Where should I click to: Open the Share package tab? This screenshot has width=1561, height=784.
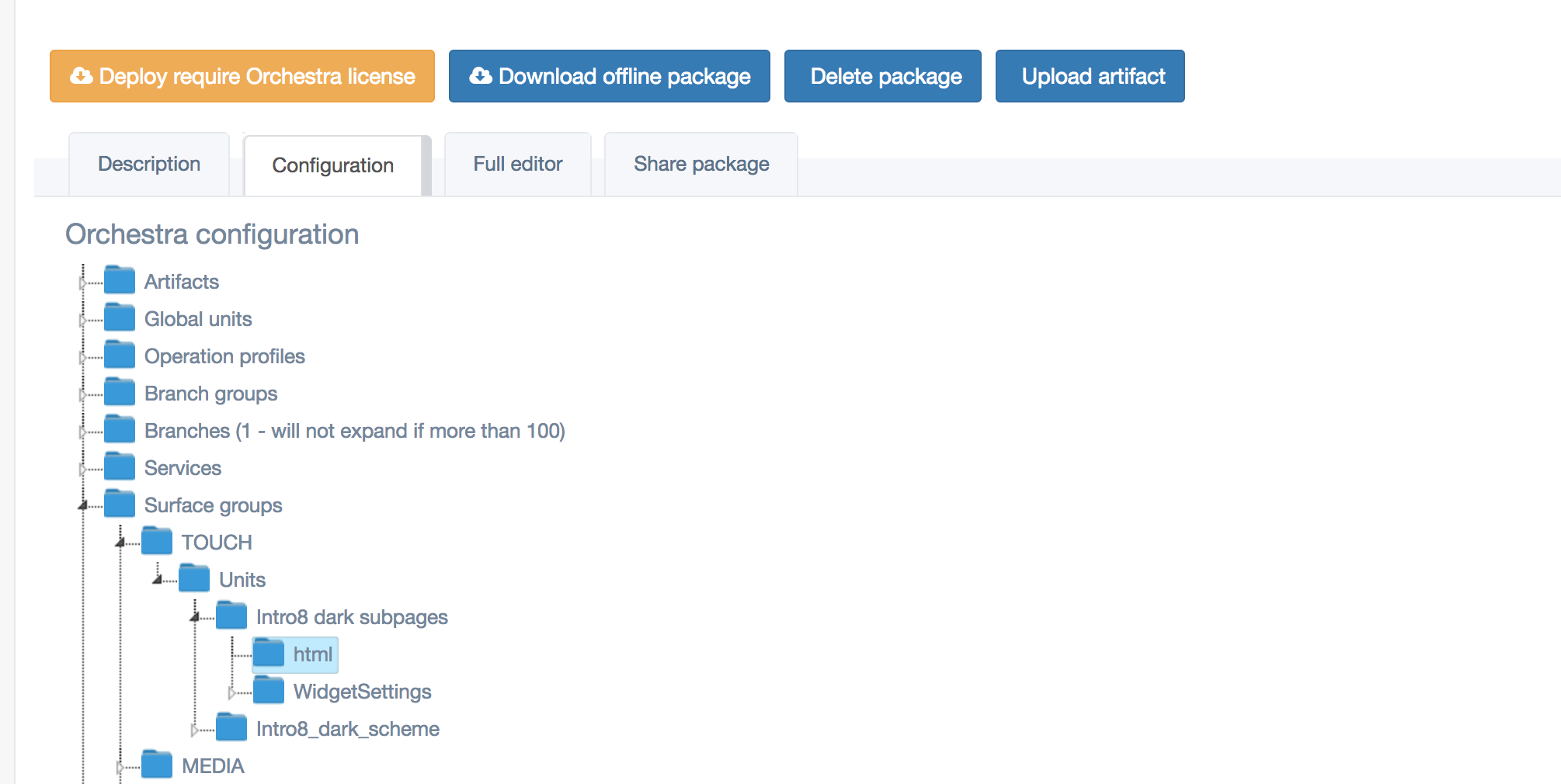(x=701, y=165)
